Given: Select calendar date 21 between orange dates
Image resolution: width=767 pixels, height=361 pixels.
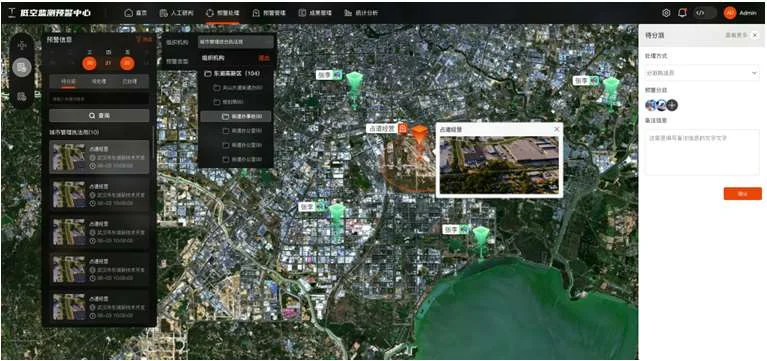Looking at the screenshot, I should (108, 63).
